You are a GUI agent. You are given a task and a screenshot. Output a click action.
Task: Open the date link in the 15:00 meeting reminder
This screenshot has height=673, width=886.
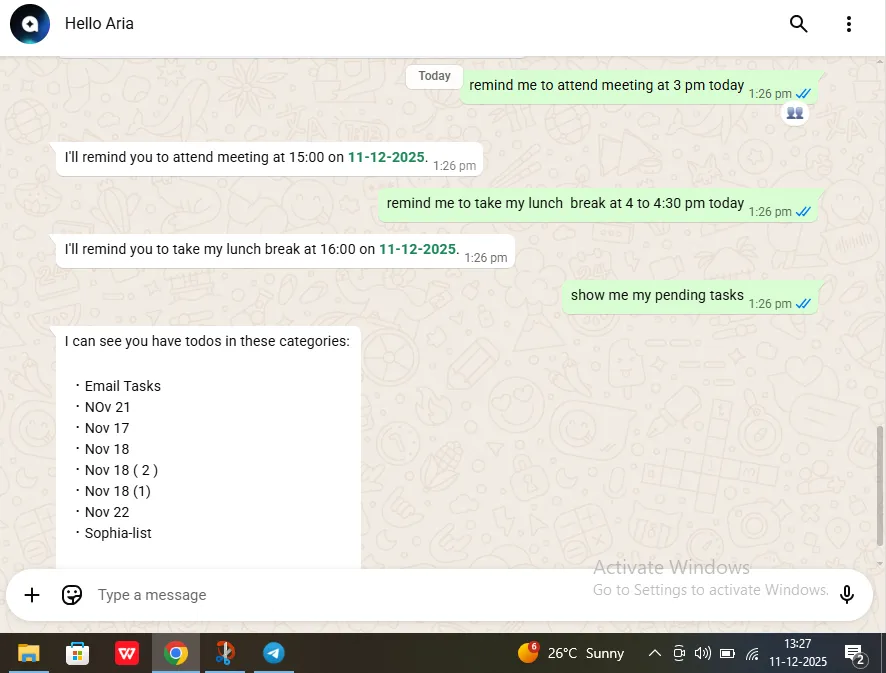pyautogui.click(x=386, y=157)
